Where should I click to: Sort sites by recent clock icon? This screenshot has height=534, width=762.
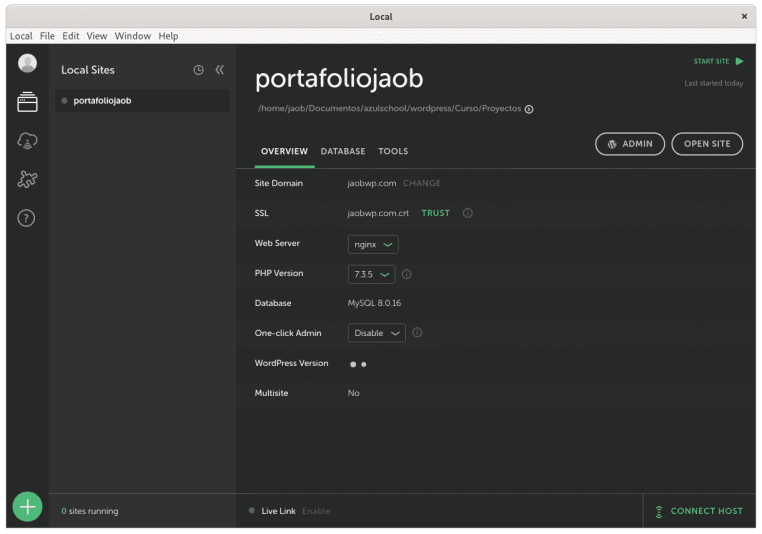click(198, 70)
